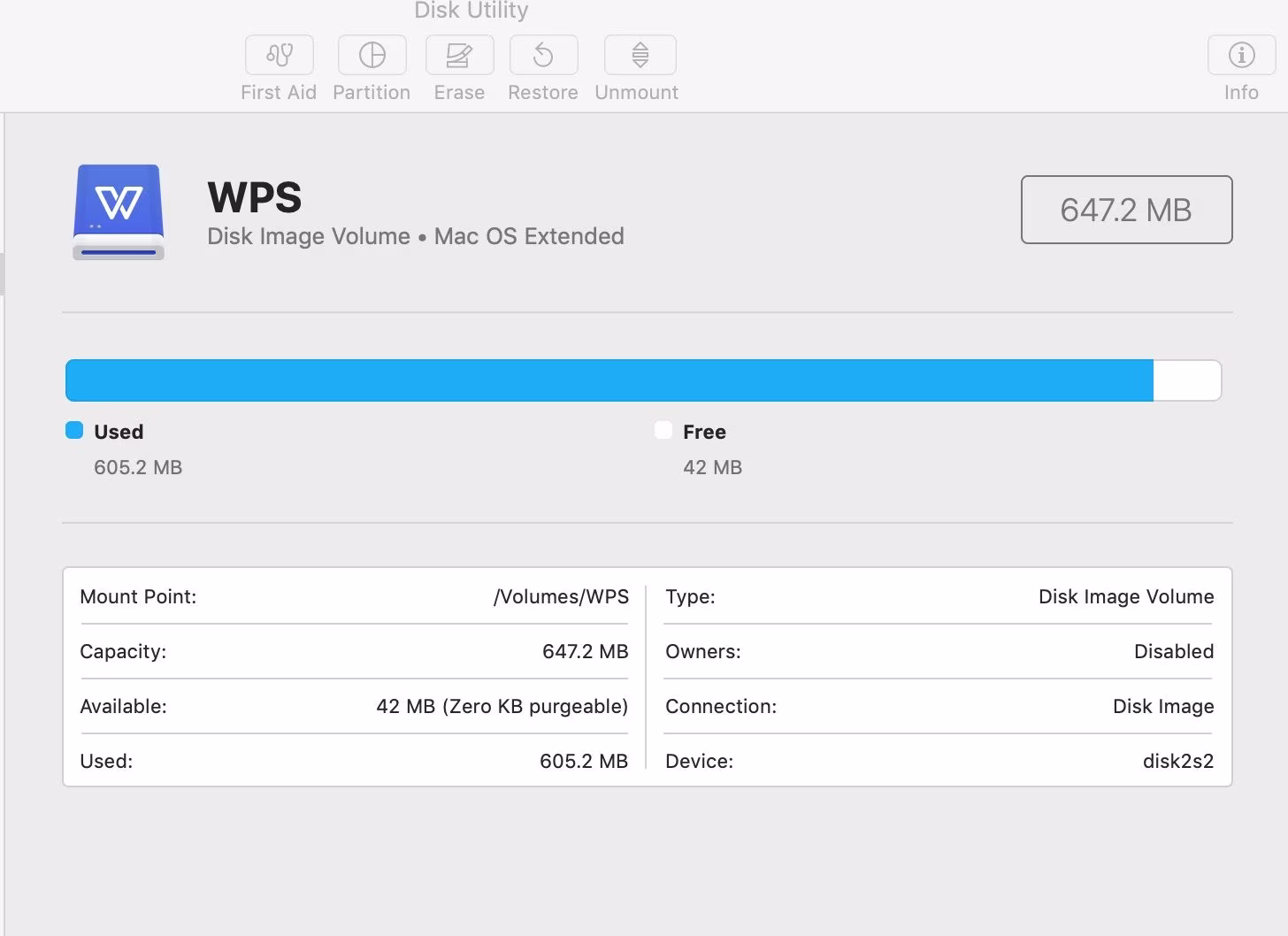Click the Mount Point label
This screenshot has width=1288, height=936.
[x=138, y=596]
